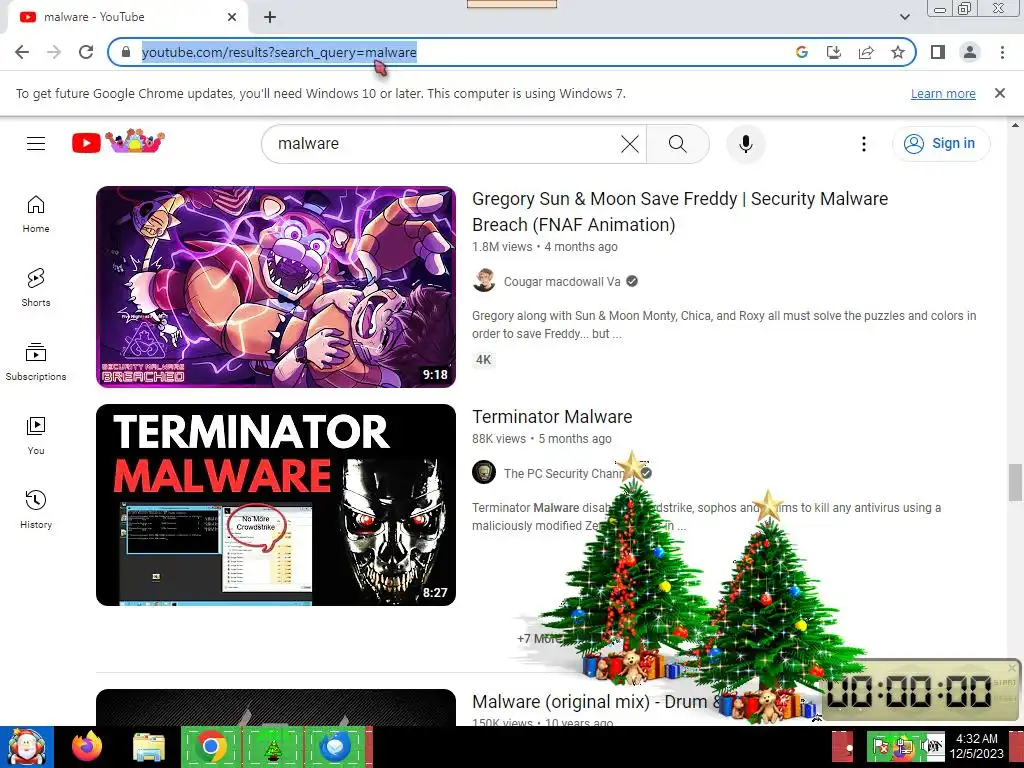Switch to Chrome in the taskbar

pos(210,747)
